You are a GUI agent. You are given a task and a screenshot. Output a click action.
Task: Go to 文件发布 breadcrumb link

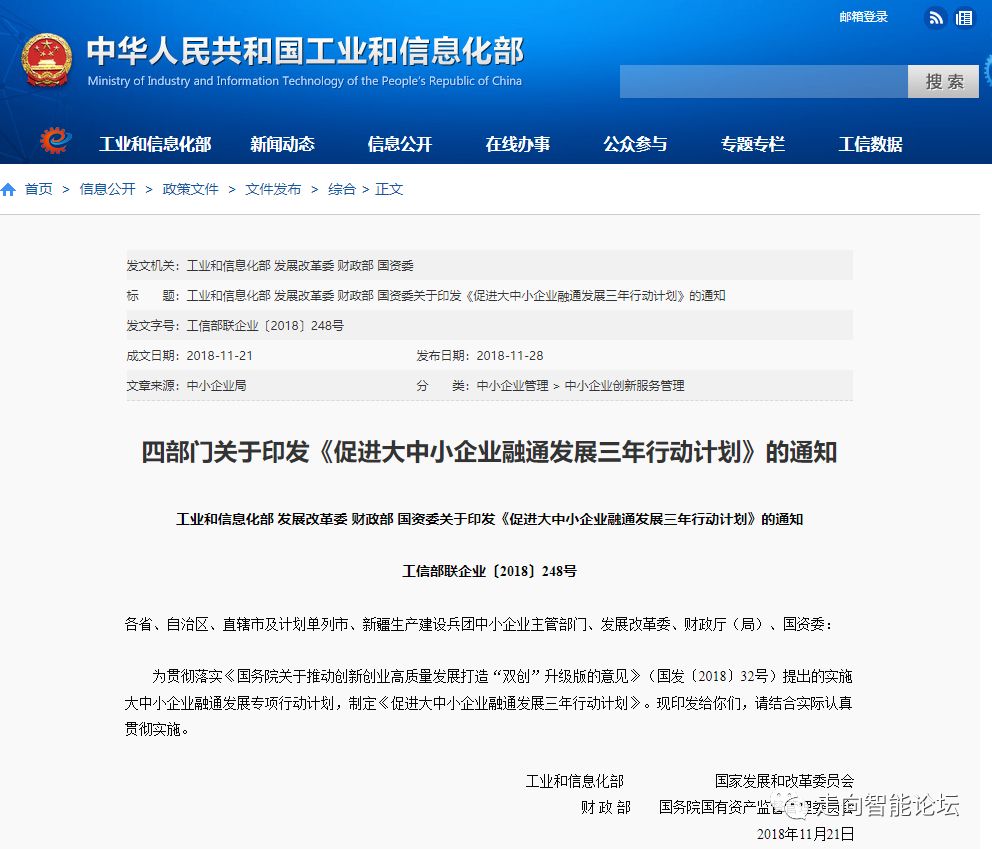click(x=273, y=189)
